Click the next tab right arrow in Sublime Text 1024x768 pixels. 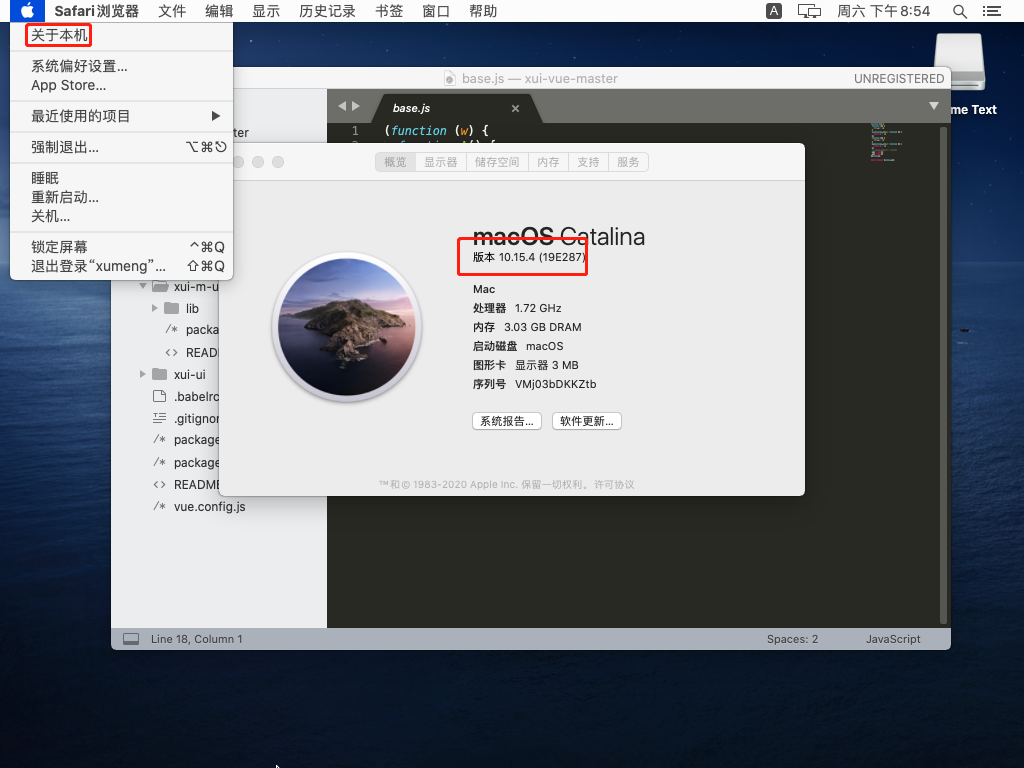[x=356, y=106]
